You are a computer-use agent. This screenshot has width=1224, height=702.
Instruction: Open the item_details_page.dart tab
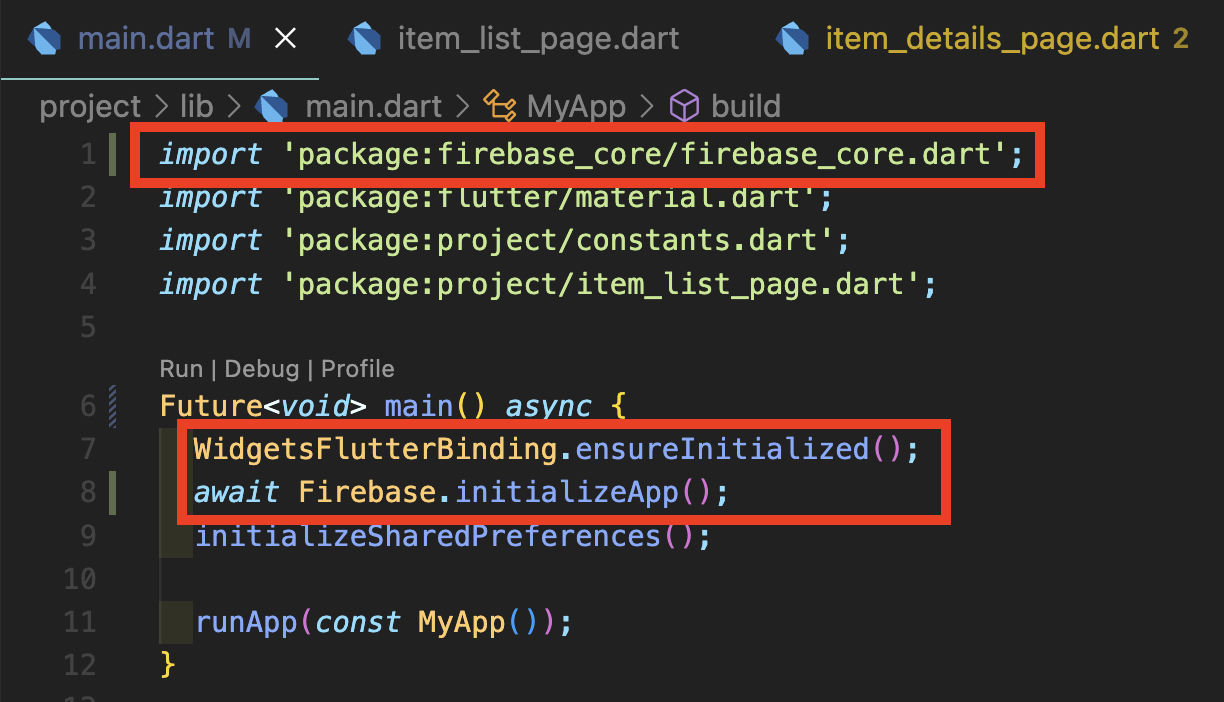coord(992,39)
